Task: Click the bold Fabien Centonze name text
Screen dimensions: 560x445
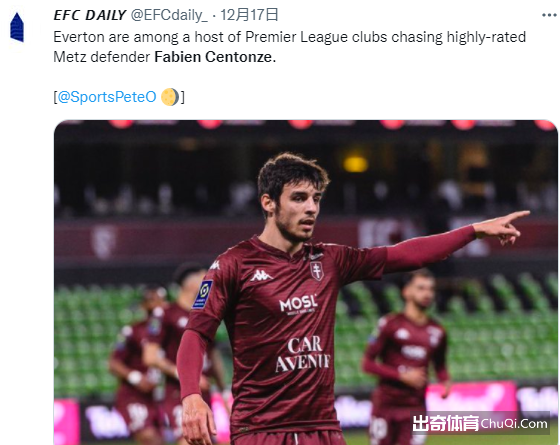Action: [x=215, y=57]
